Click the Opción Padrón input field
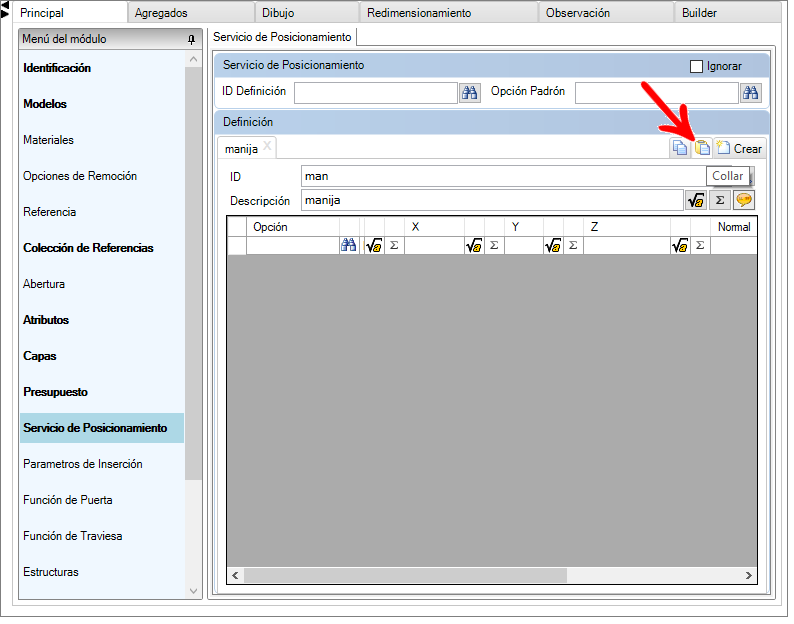 click(x=657, y=93)
